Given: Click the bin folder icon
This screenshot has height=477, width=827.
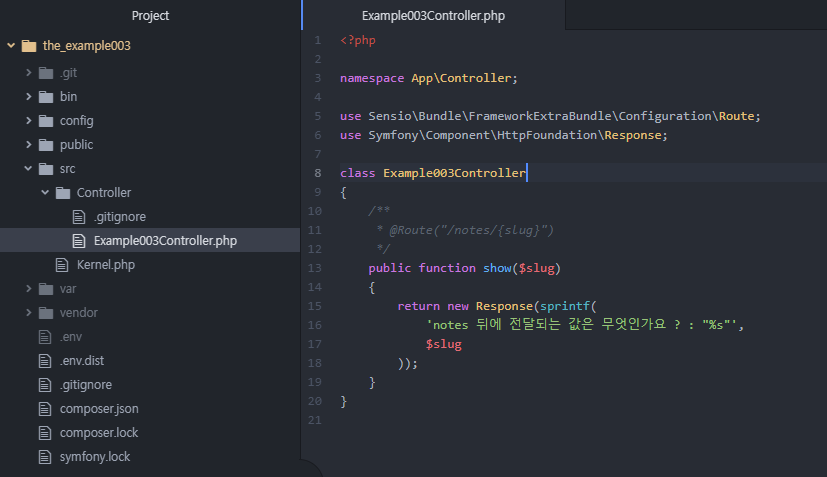Looking at the screenshot, I should tap(45, 97).
